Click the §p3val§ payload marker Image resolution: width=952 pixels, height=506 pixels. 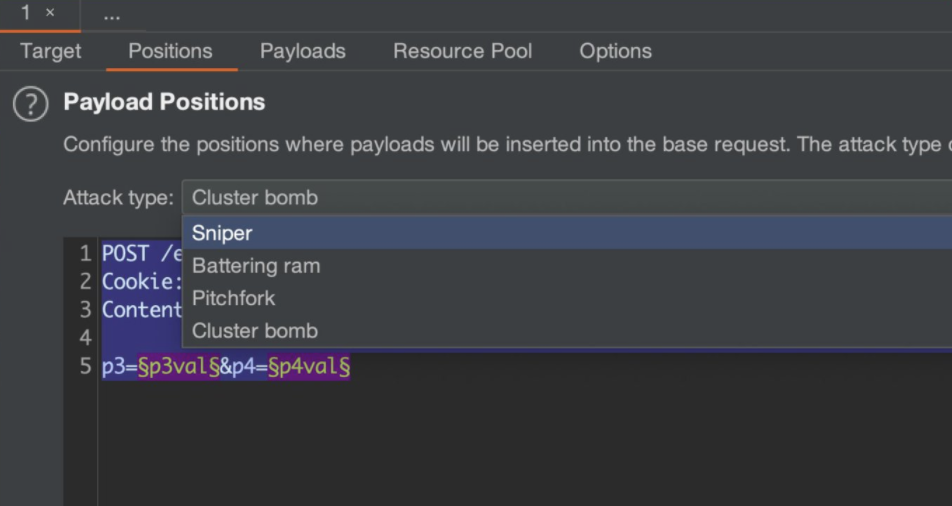pos(178,367)
